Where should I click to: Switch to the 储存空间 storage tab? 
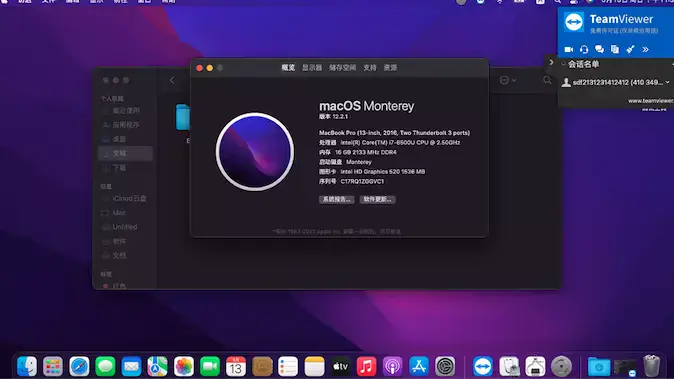(343, 67)
